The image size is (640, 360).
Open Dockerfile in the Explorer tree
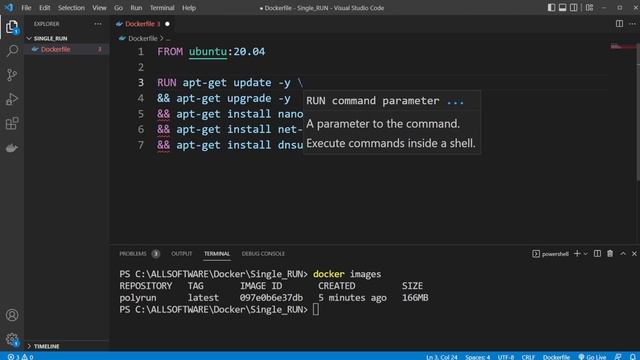tap(56, 49)
